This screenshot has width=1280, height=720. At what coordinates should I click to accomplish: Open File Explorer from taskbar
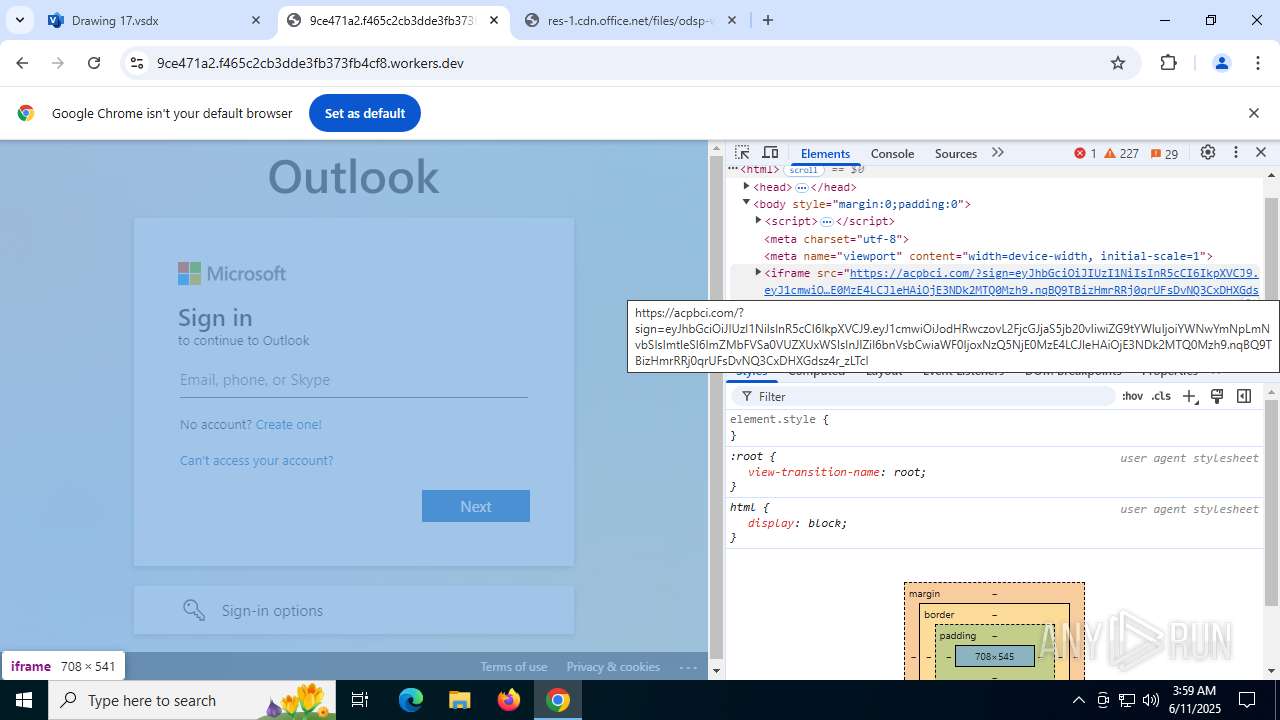coord(459,700)
